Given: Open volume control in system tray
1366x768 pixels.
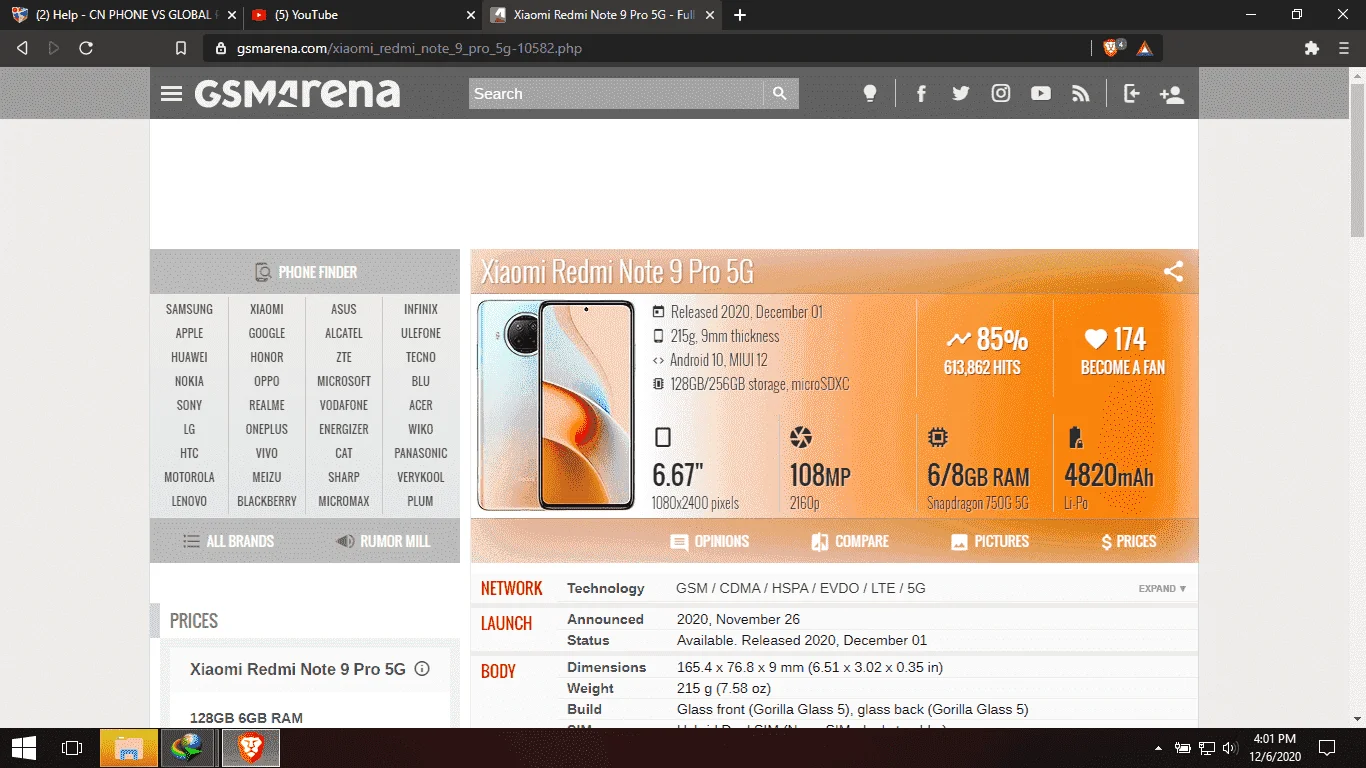Looking at the screenshot, I should tap(1229, 748).
